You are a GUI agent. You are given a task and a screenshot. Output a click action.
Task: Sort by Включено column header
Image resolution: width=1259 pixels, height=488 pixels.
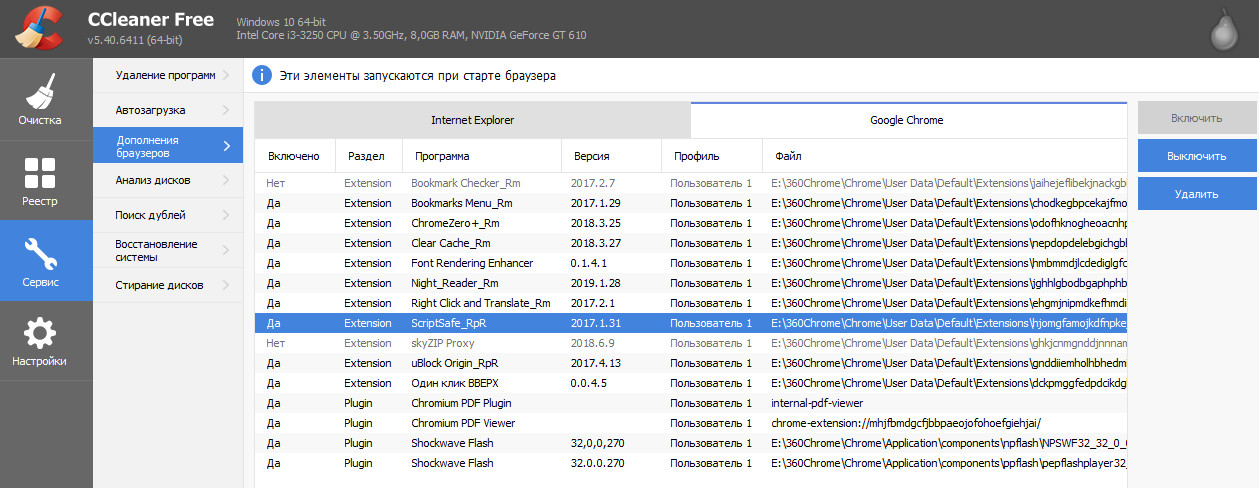pyautogui.click(x=295, y=156)
